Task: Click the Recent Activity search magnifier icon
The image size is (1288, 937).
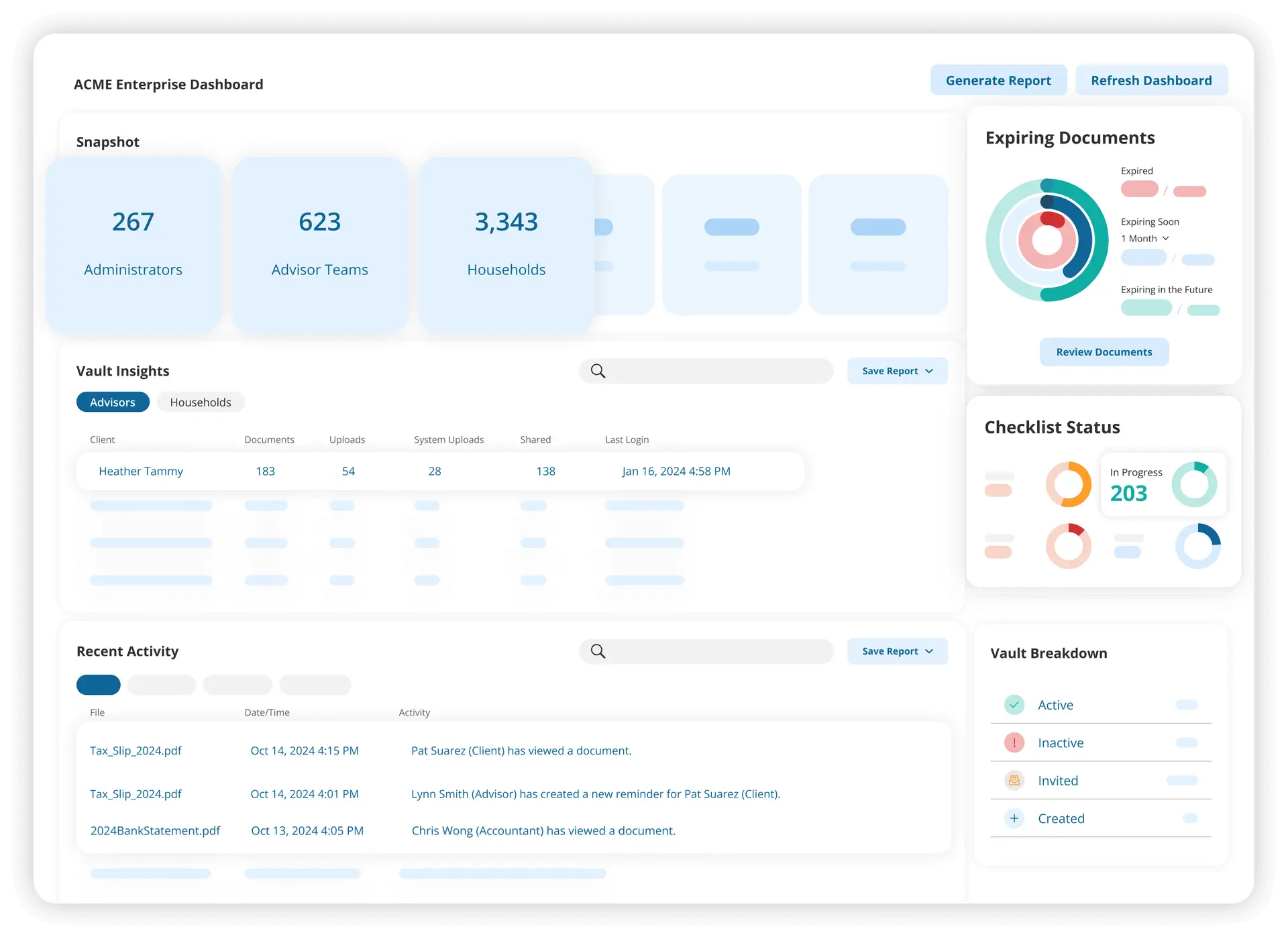Action: pyautogui.click(x=598, y=651)
